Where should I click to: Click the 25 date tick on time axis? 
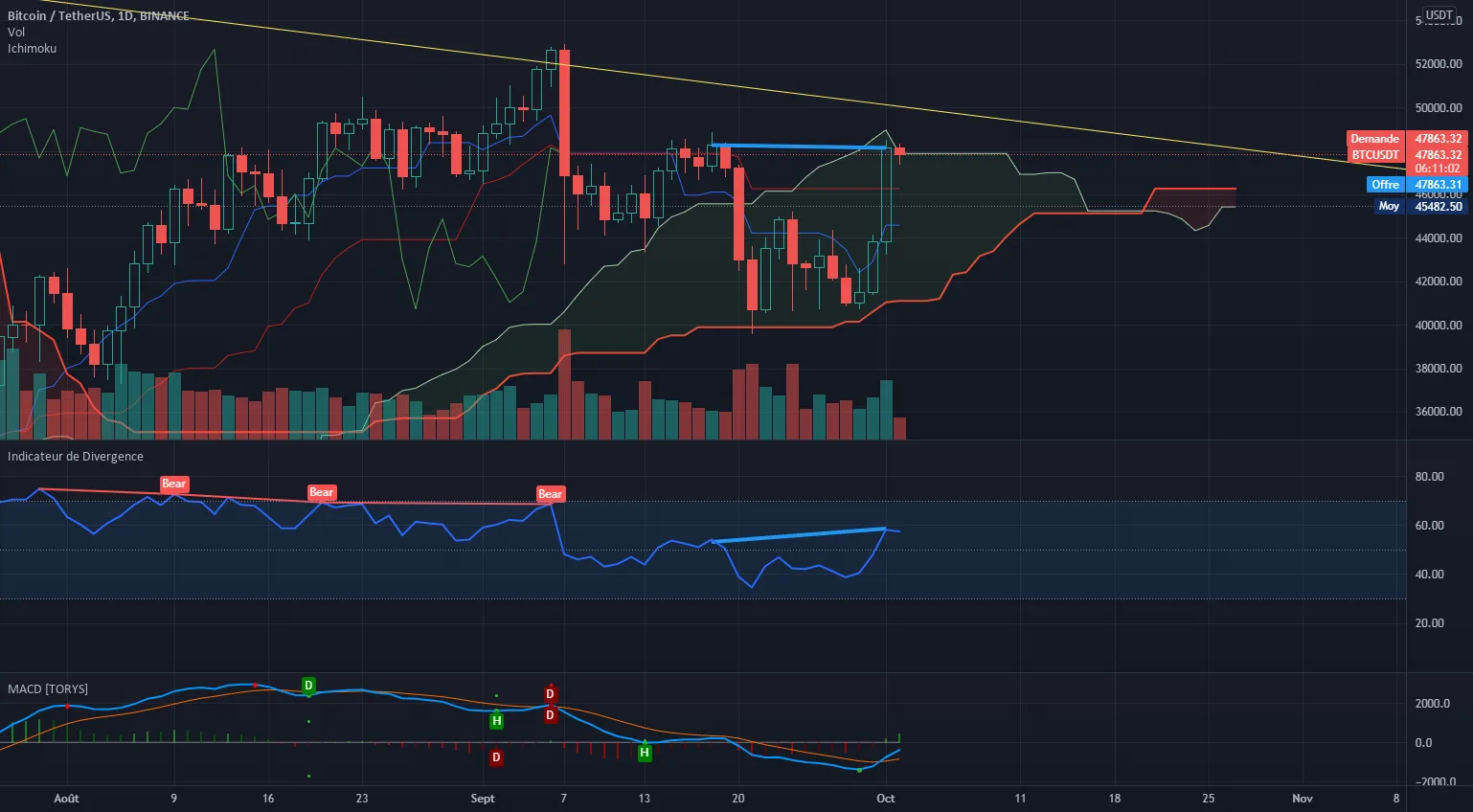click(x=1209, y=799)
